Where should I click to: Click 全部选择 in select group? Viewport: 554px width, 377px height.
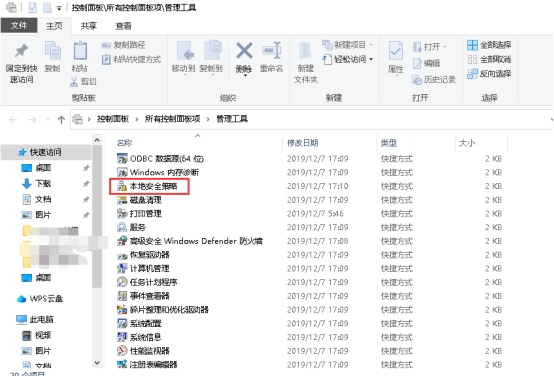pyautogui.click(x=489, y=45)
